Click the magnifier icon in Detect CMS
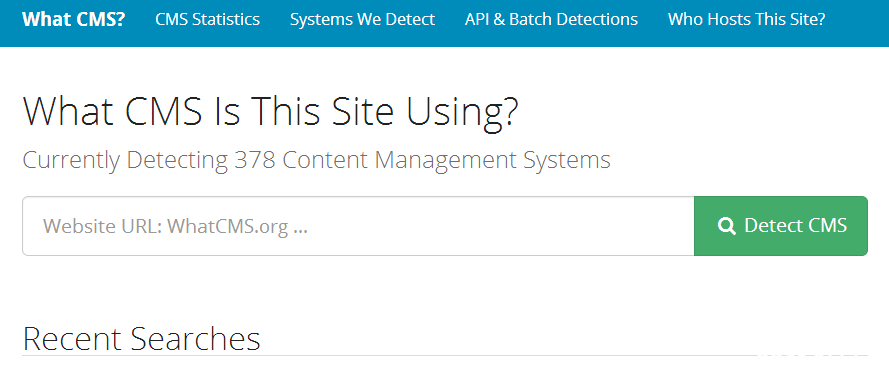Image resolution: width=889 pixels, height=379 pixels. pyautogui.click(x=726, y=226)
